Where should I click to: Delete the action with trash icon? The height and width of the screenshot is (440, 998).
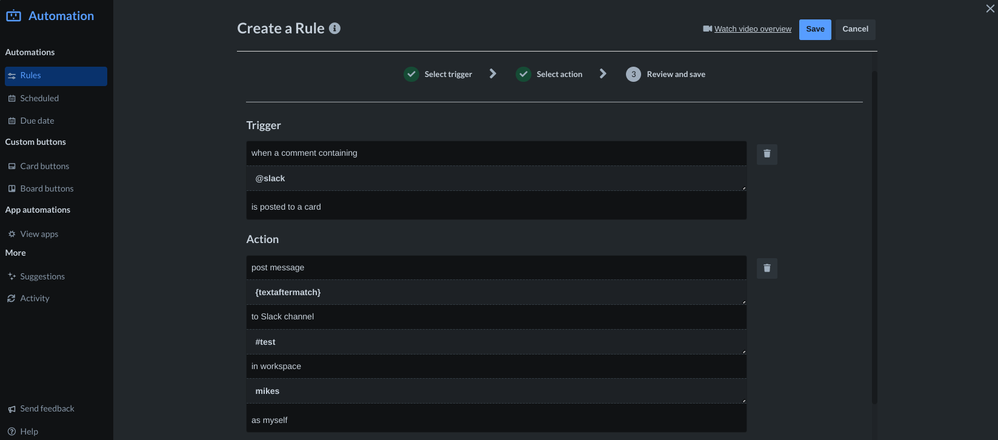click(x=767, y=268)
